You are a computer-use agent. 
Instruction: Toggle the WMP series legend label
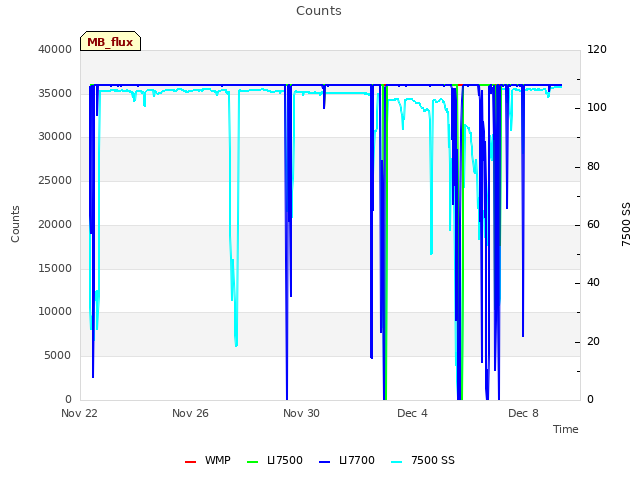click(x=218, y=460)
